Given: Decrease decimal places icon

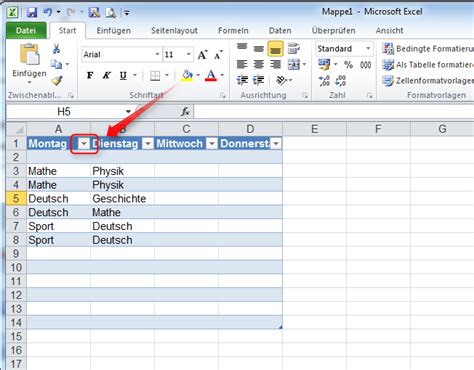Looking at the screenshot, I should (x=340, y=81).
